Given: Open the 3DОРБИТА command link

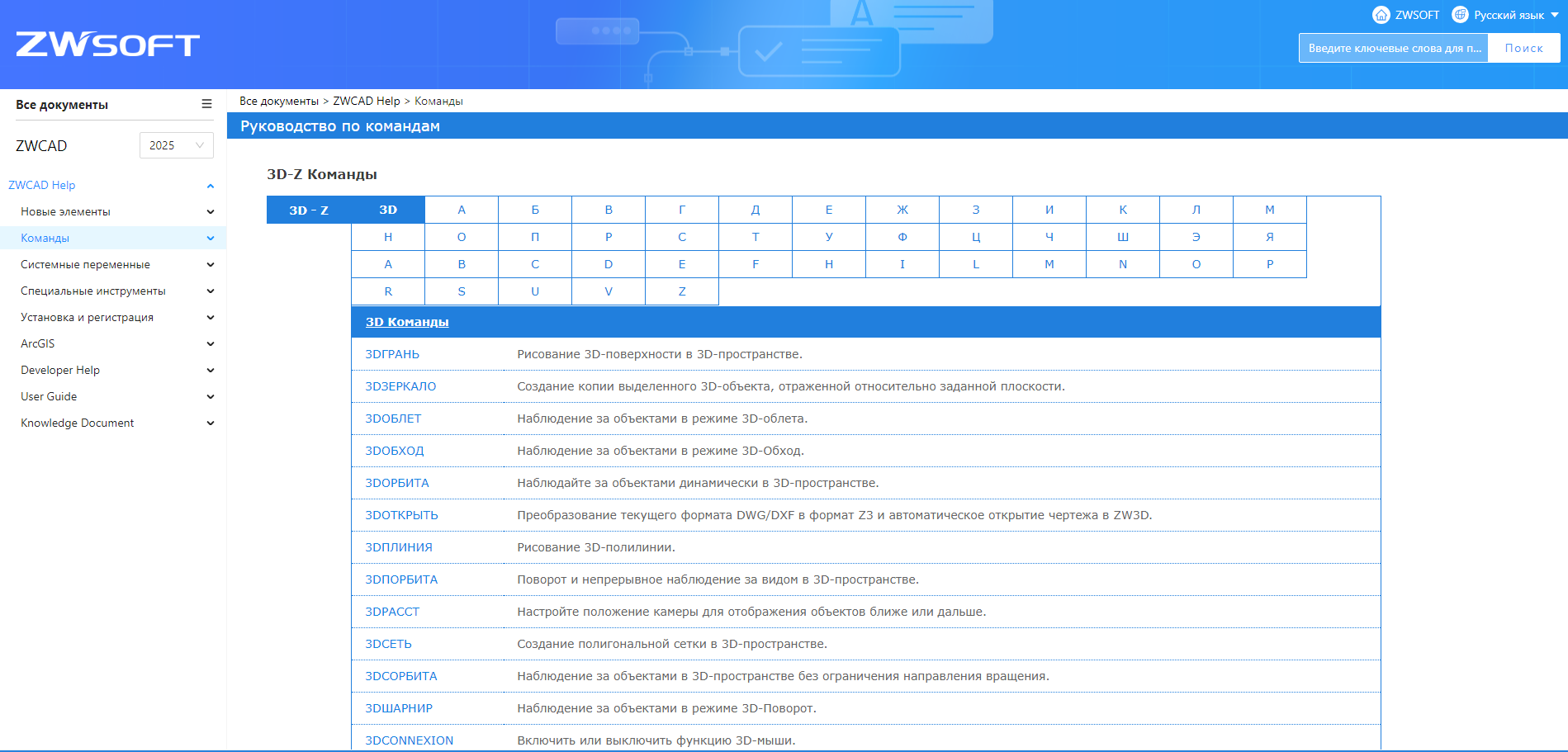Looking at the screenshot, I should (x=397, y=483).
